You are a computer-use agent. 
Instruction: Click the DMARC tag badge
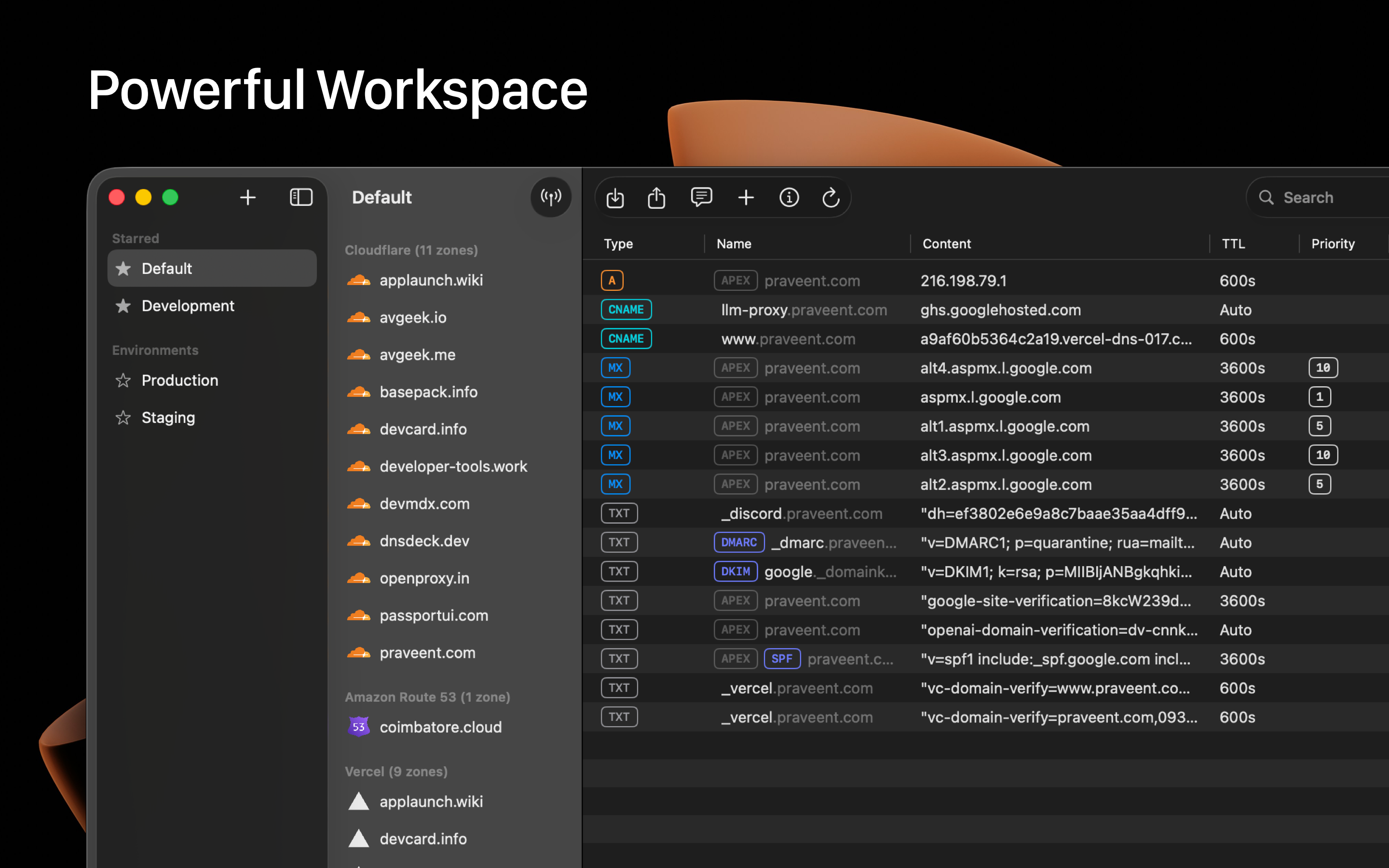[x=739, y=542]
